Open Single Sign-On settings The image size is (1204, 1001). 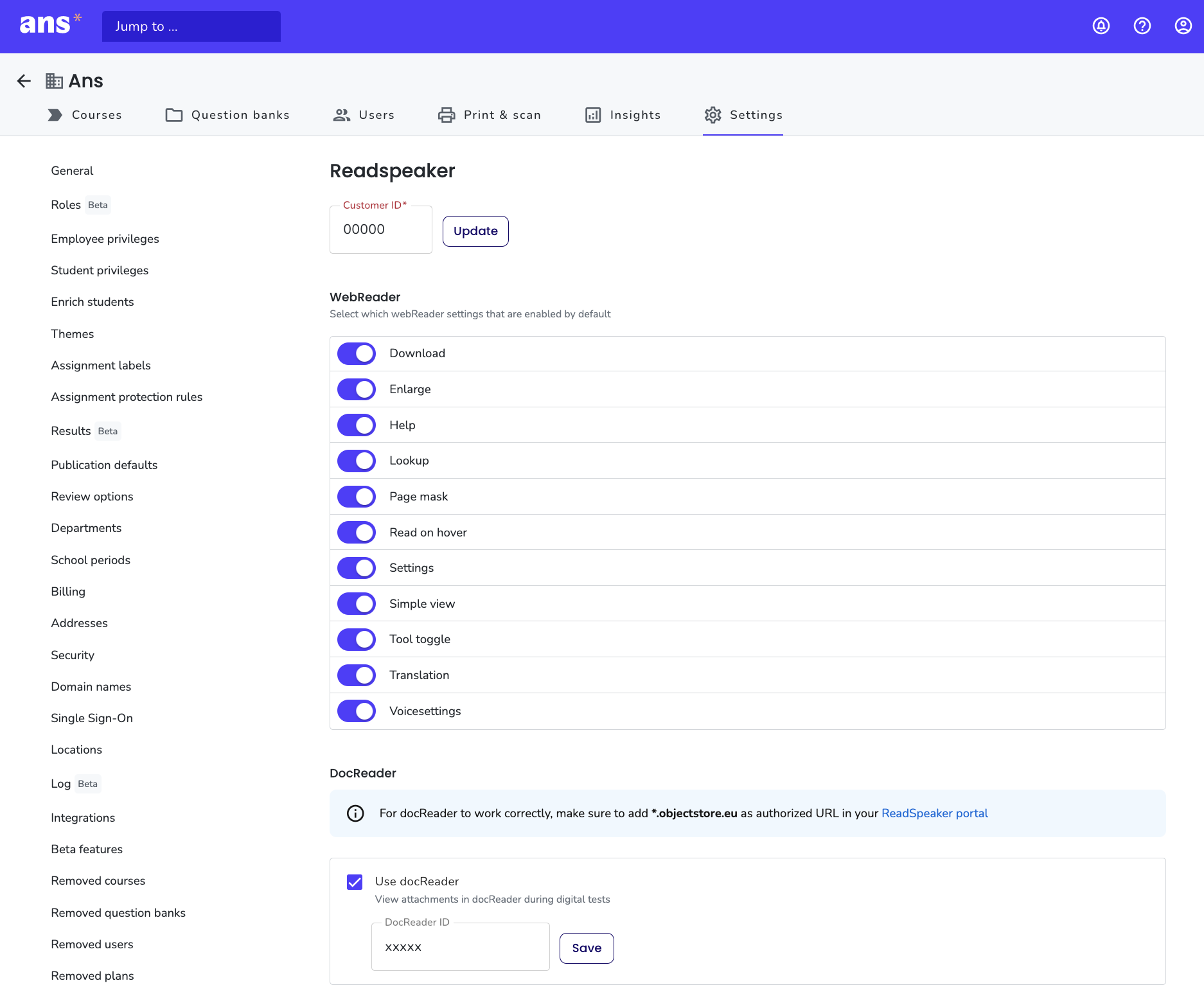click(92, 718)
